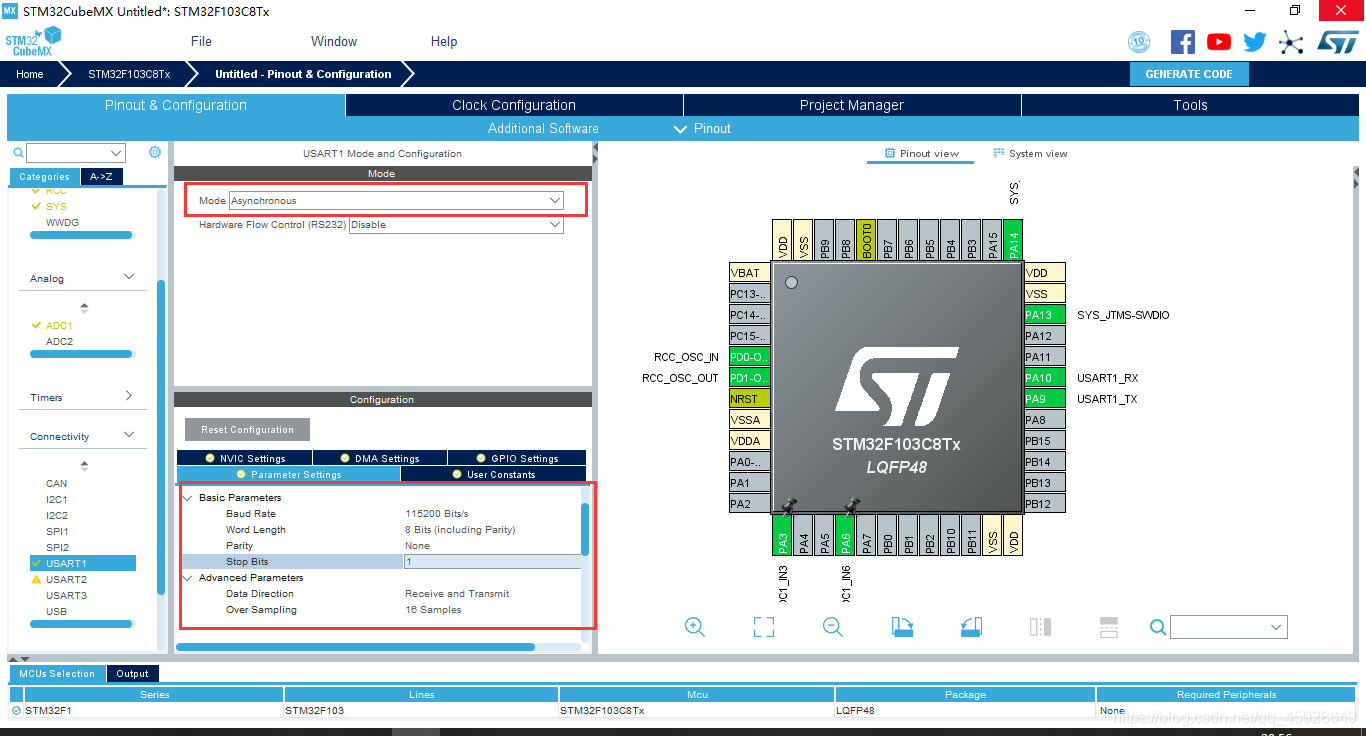This screenshot has width=1366, height=736.
Task: Open the NVIC Settings tab
Action: click(245, 458)
